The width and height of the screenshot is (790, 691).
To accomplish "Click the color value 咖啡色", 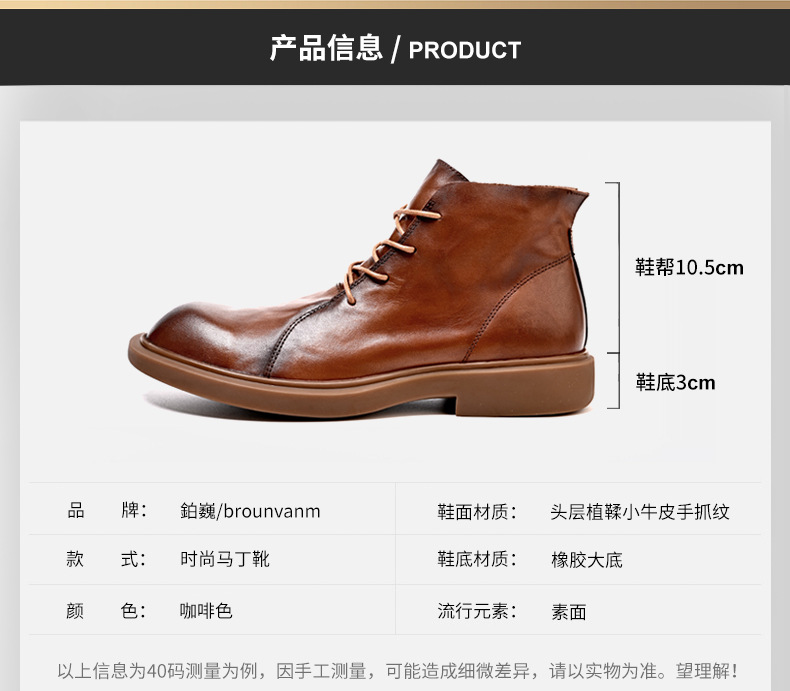I will coord(206,610).
